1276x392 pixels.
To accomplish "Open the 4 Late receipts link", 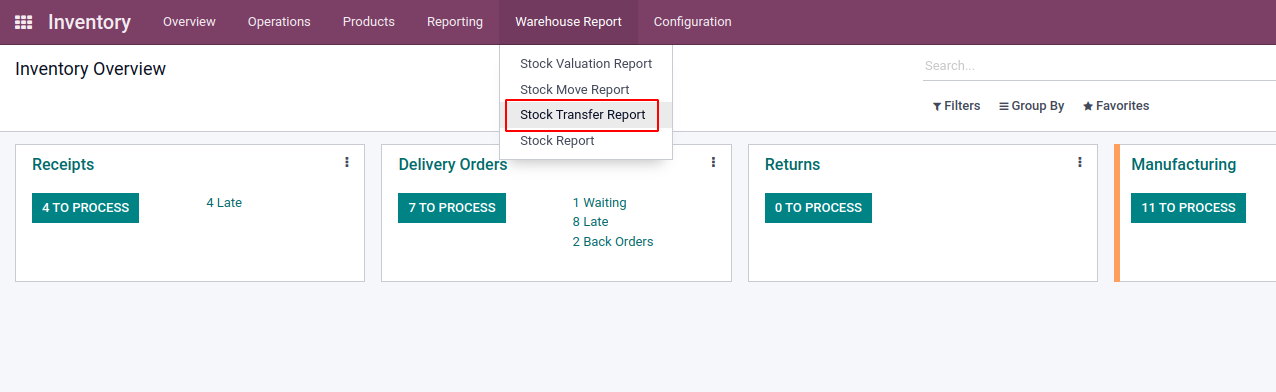I will pyautogui.click(x=224, y=203).
